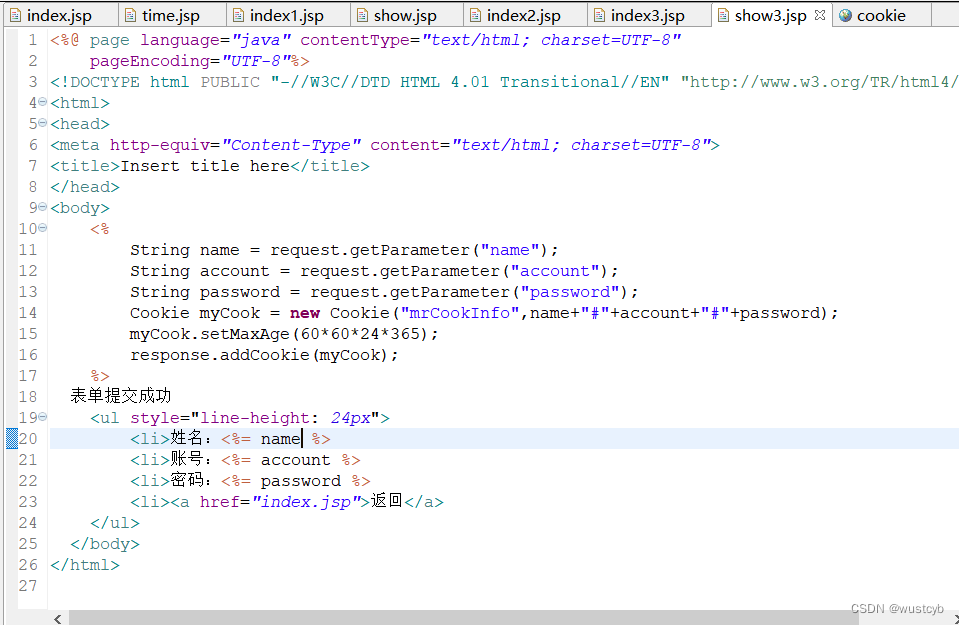Click the closing </head> tag
The image size is (959, 625).
(x=85, y=187)
